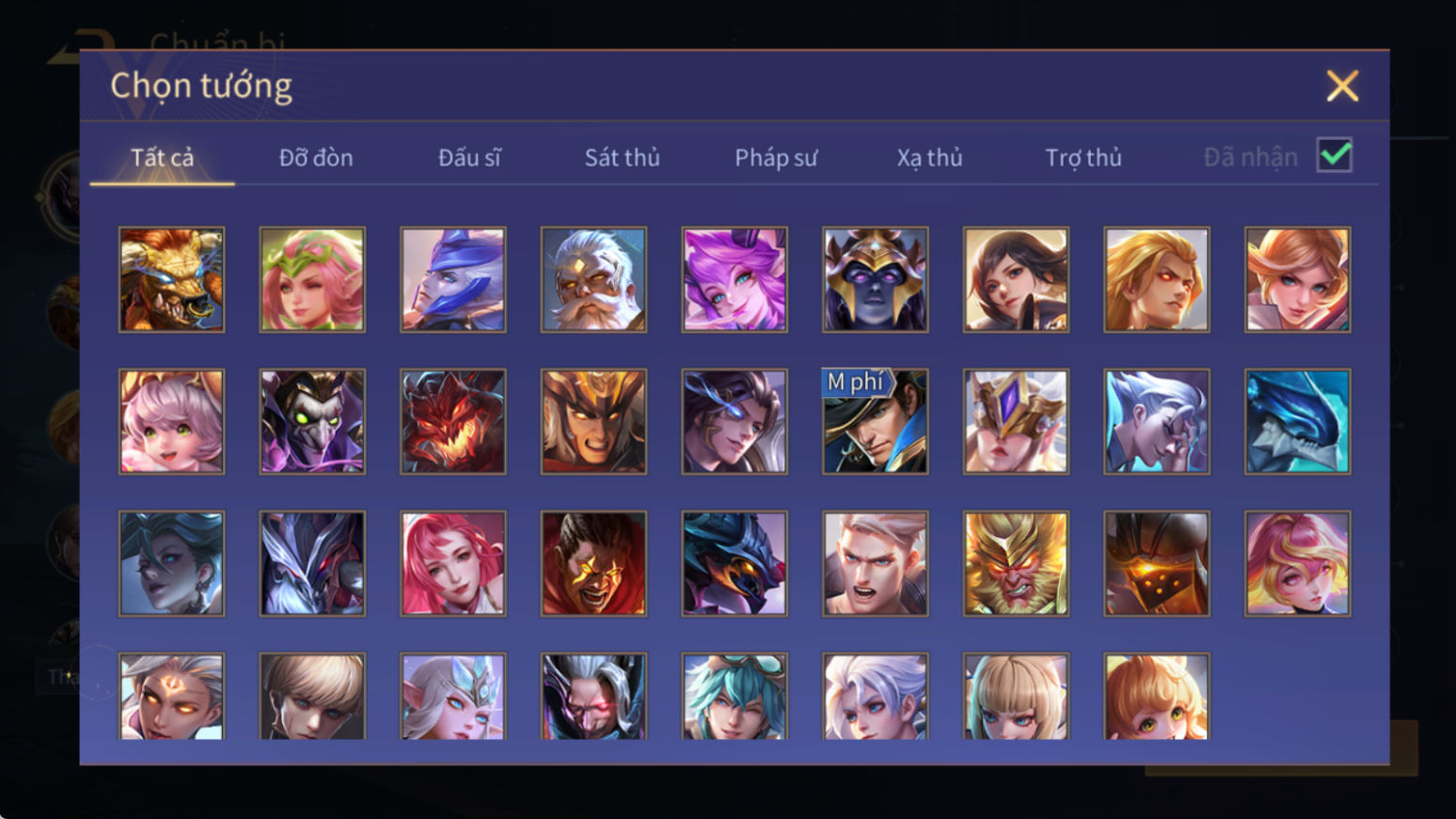This screenshot has height=819, width=1456.
Task: Toggle the Đã nhận checkbox
Action: (x=1334, y=155)
